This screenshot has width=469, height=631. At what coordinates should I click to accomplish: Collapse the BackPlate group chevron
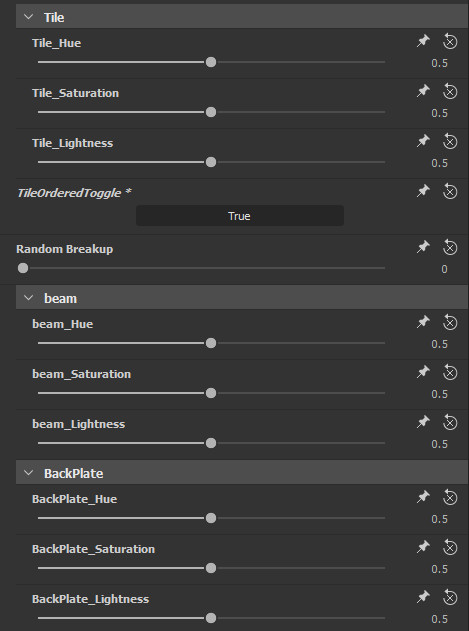tap(29, 473)
